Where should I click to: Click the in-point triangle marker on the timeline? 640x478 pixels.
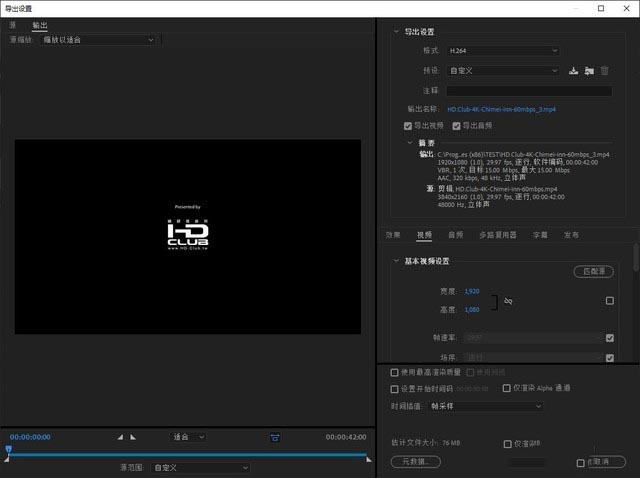7,460
